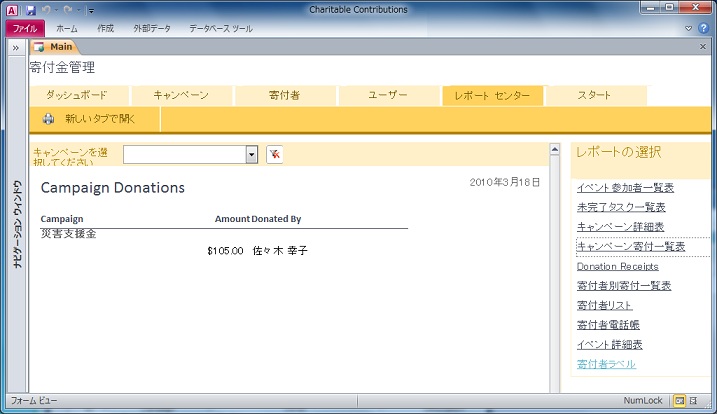Click the Campaign Donations report title

pyautogui.click(x=112, y=188)
